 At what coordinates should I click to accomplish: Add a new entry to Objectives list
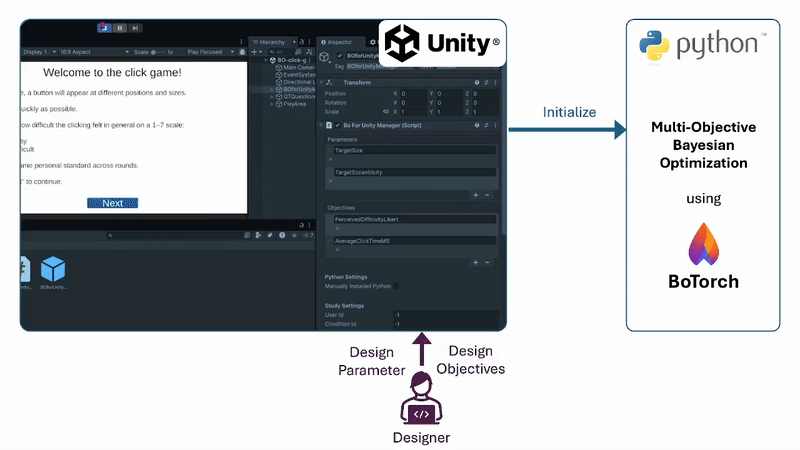click(x=475, y=262)
